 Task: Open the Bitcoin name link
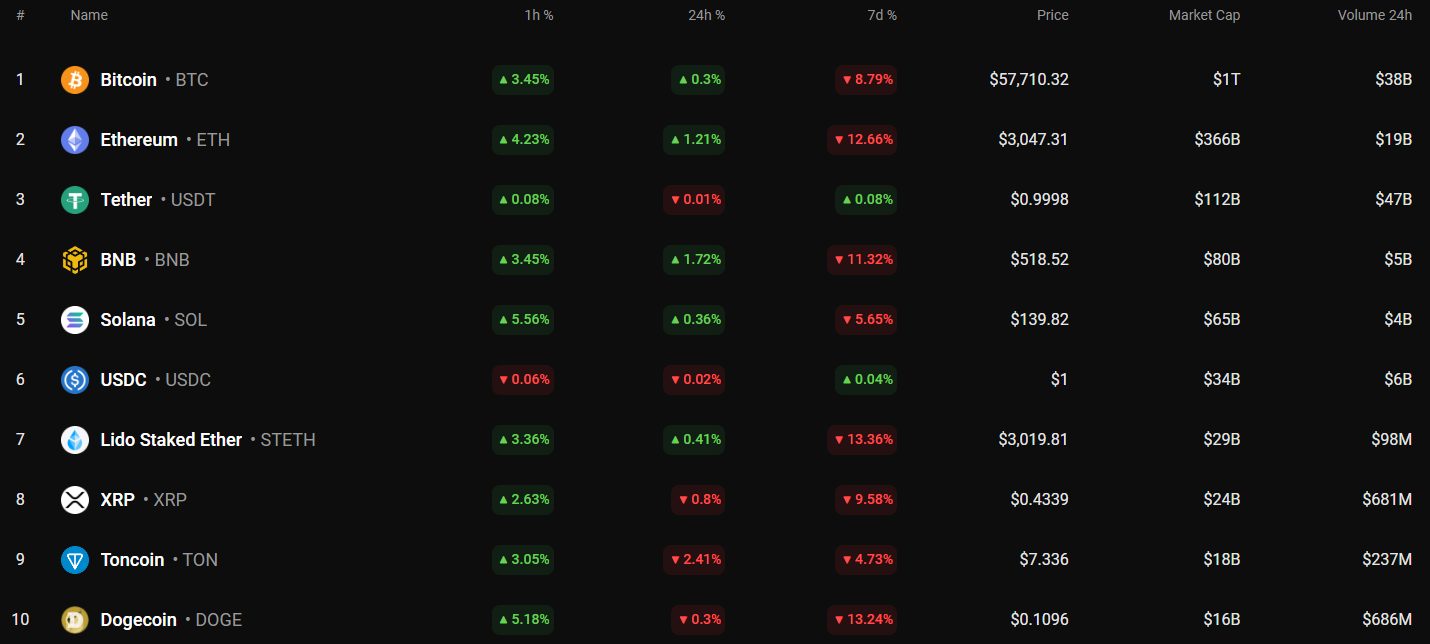(x=128, y=80)
